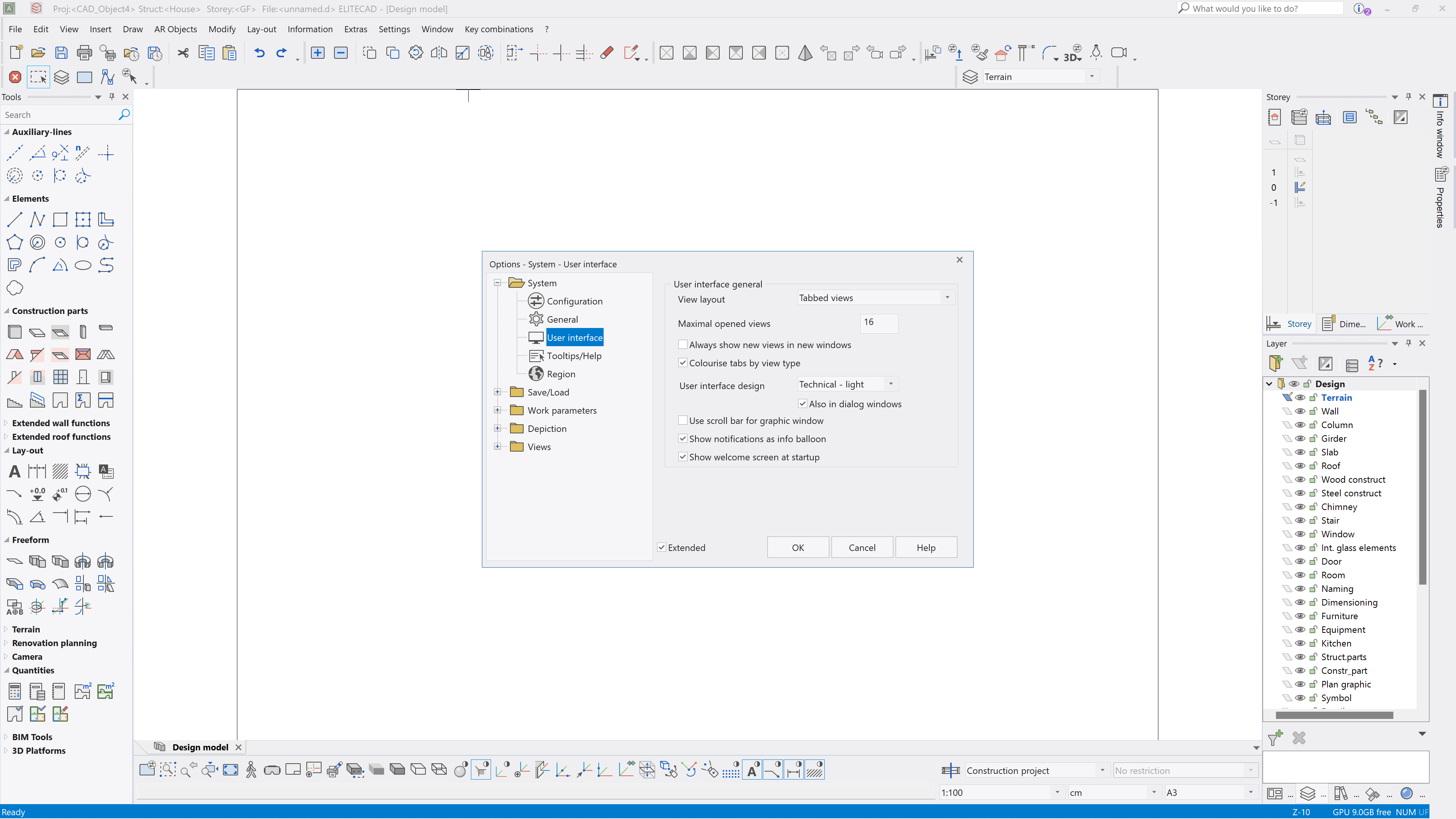This screenshot has height=819, width=1456.
Task: Open User interface design dropdown
Action: click(x=891, y=384)
